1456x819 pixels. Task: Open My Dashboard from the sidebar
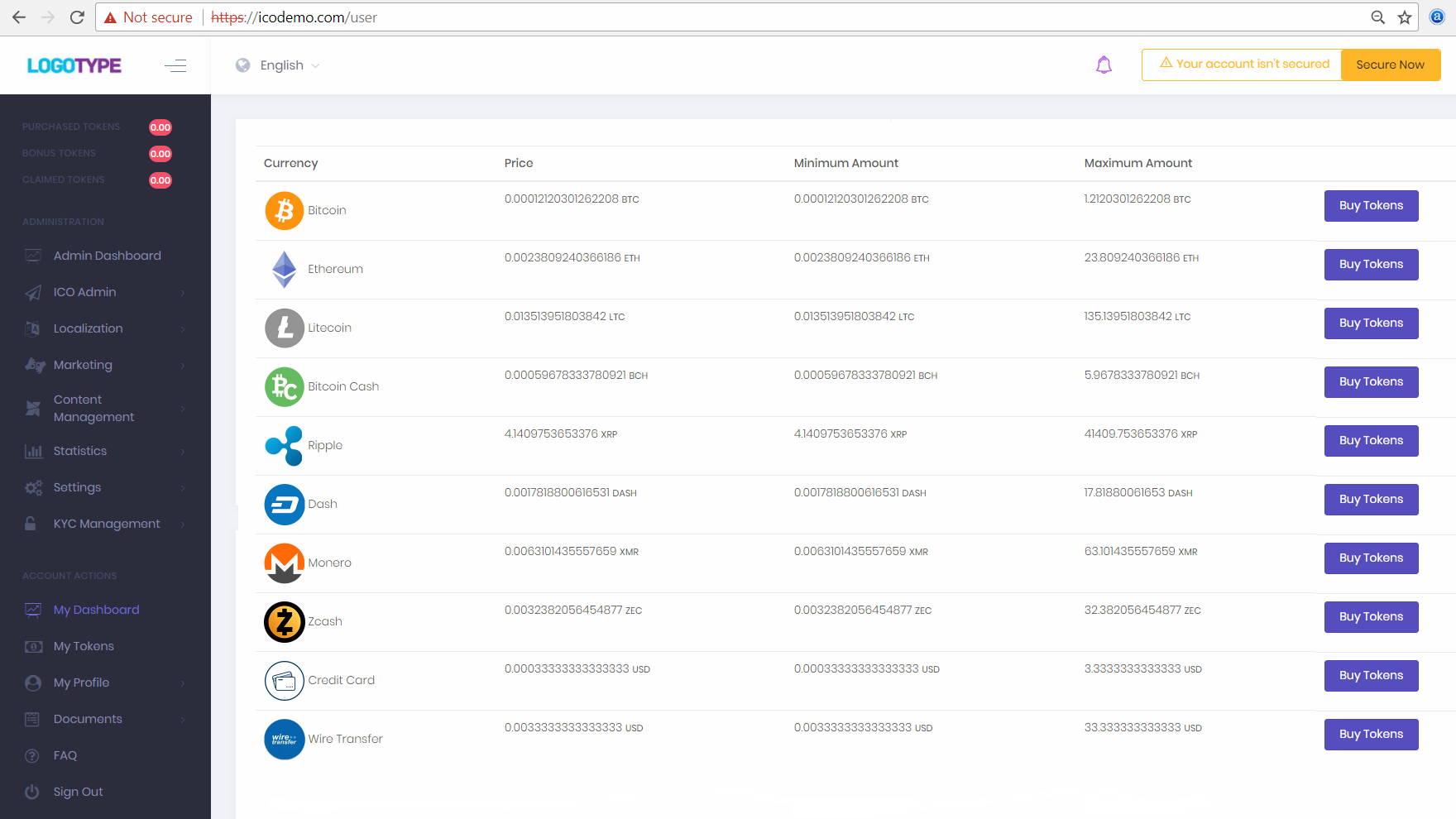(x=96, y=609)
